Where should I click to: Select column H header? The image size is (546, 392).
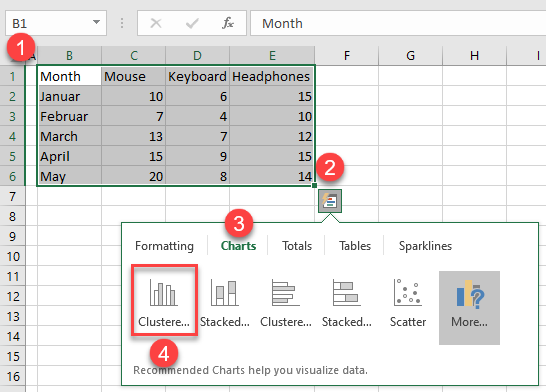pos(474,55)
